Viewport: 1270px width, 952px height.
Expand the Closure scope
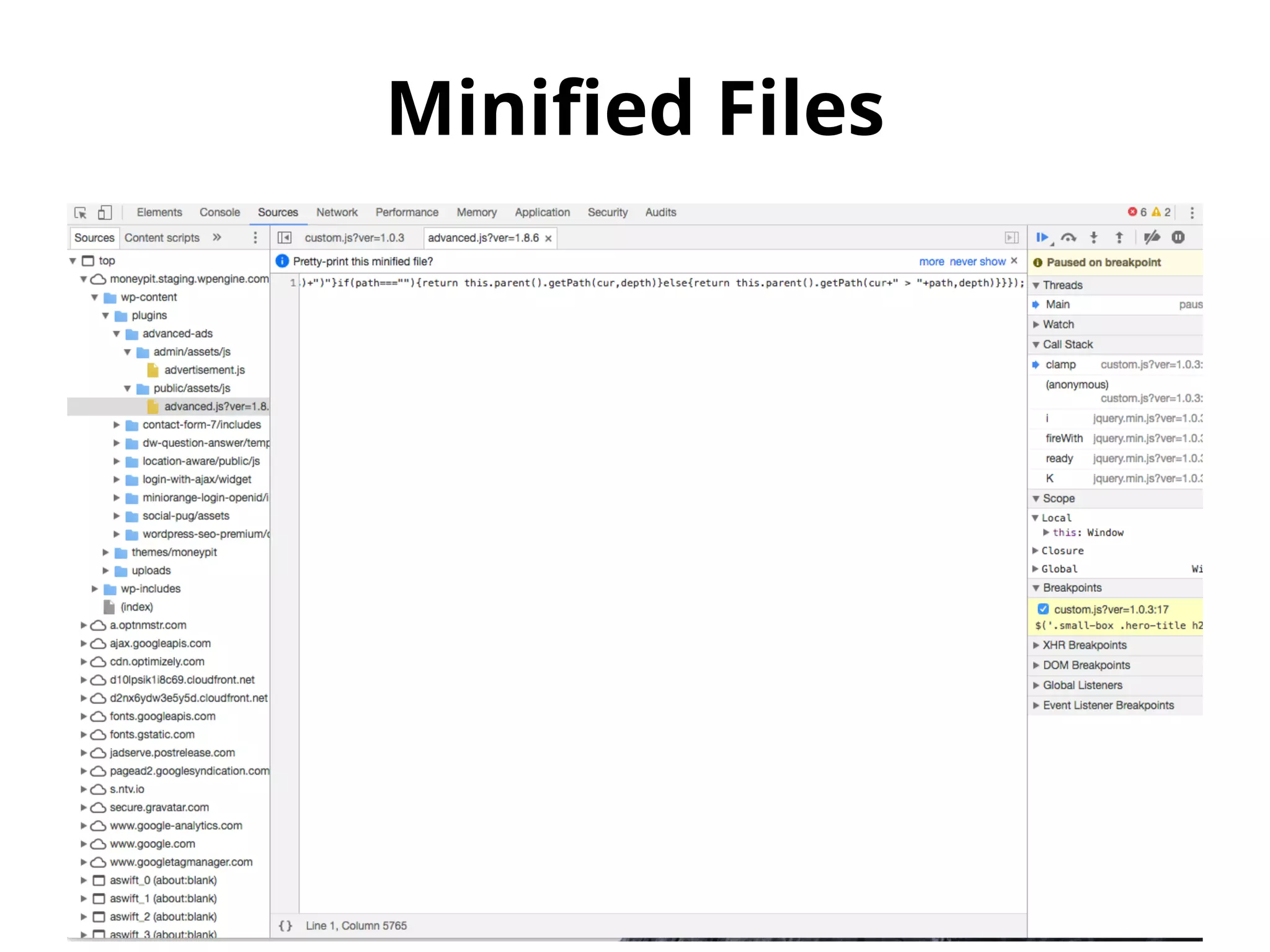point(1036,550)
